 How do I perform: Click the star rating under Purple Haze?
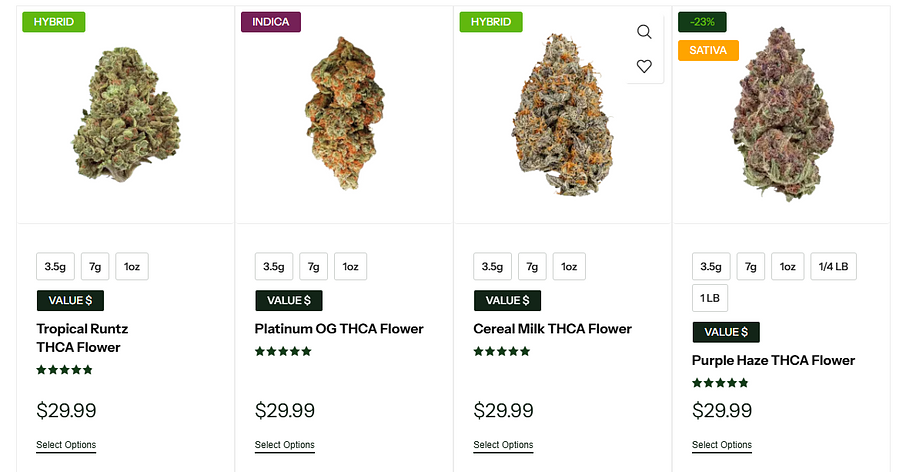[x=720, y=383]
